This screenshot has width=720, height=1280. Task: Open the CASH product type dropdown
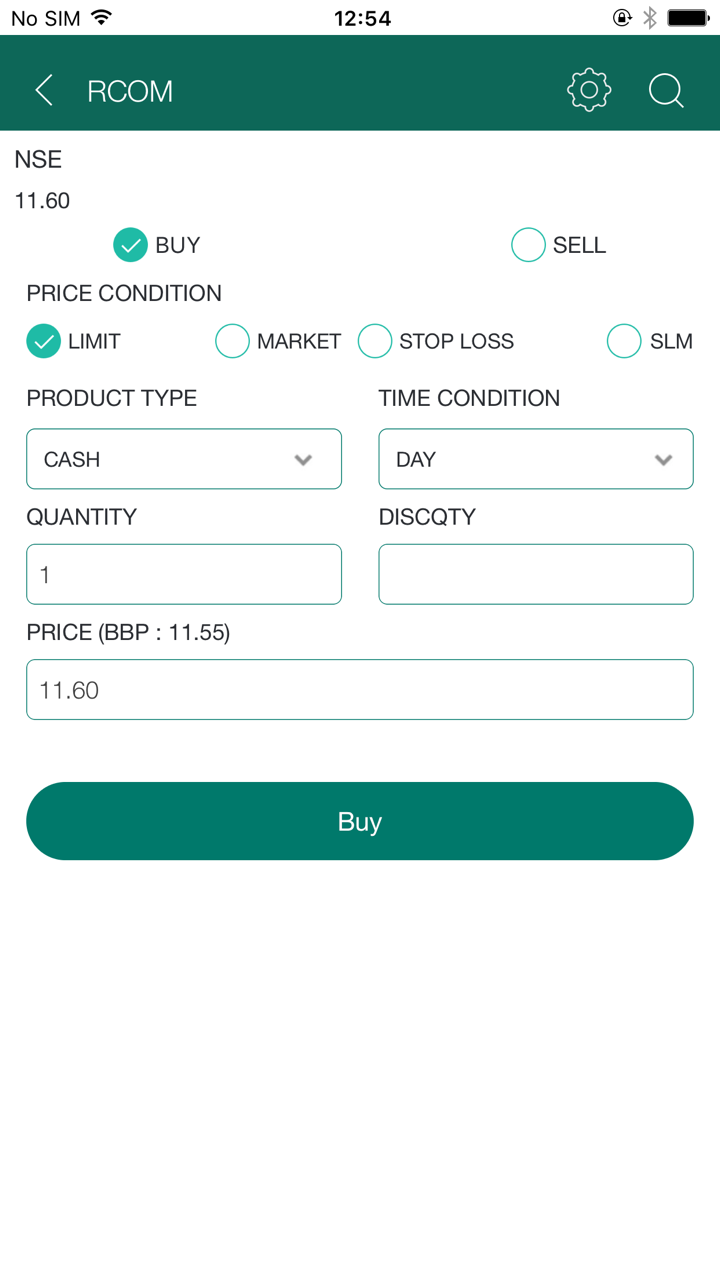(184, 459)
